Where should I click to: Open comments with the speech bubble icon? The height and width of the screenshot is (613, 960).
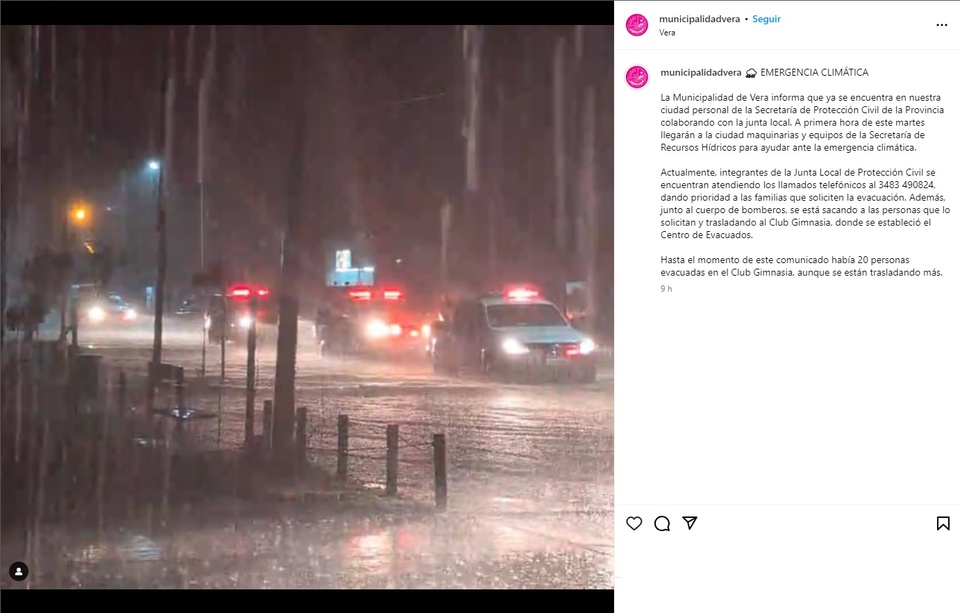click(x=662, y=523)
